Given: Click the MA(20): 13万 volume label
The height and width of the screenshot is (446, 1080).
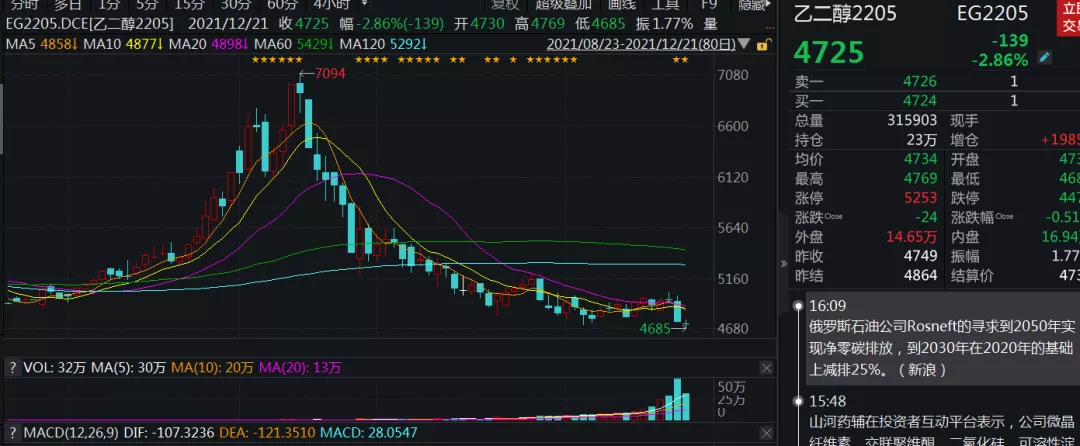Looking at the screenshot, I should 300,368.
